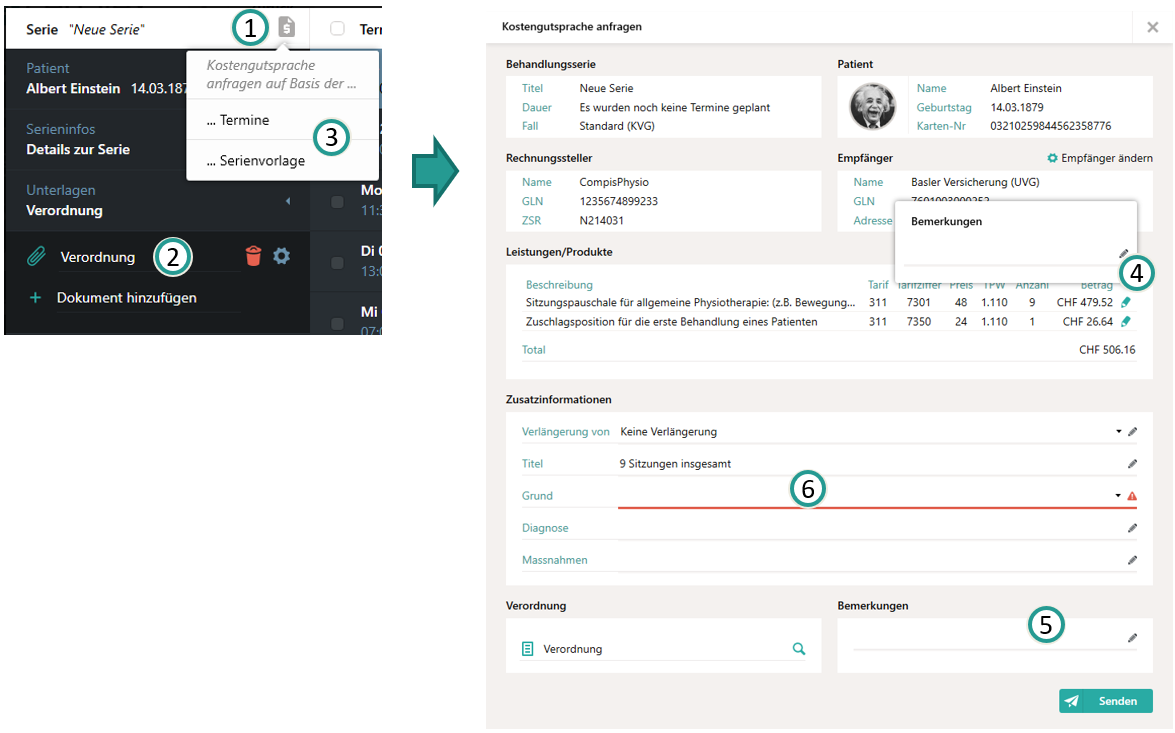Viewport: 1175px width, 733px height.
Task: Check the appointment checkbox in the Di row
Action: point(338,263)
